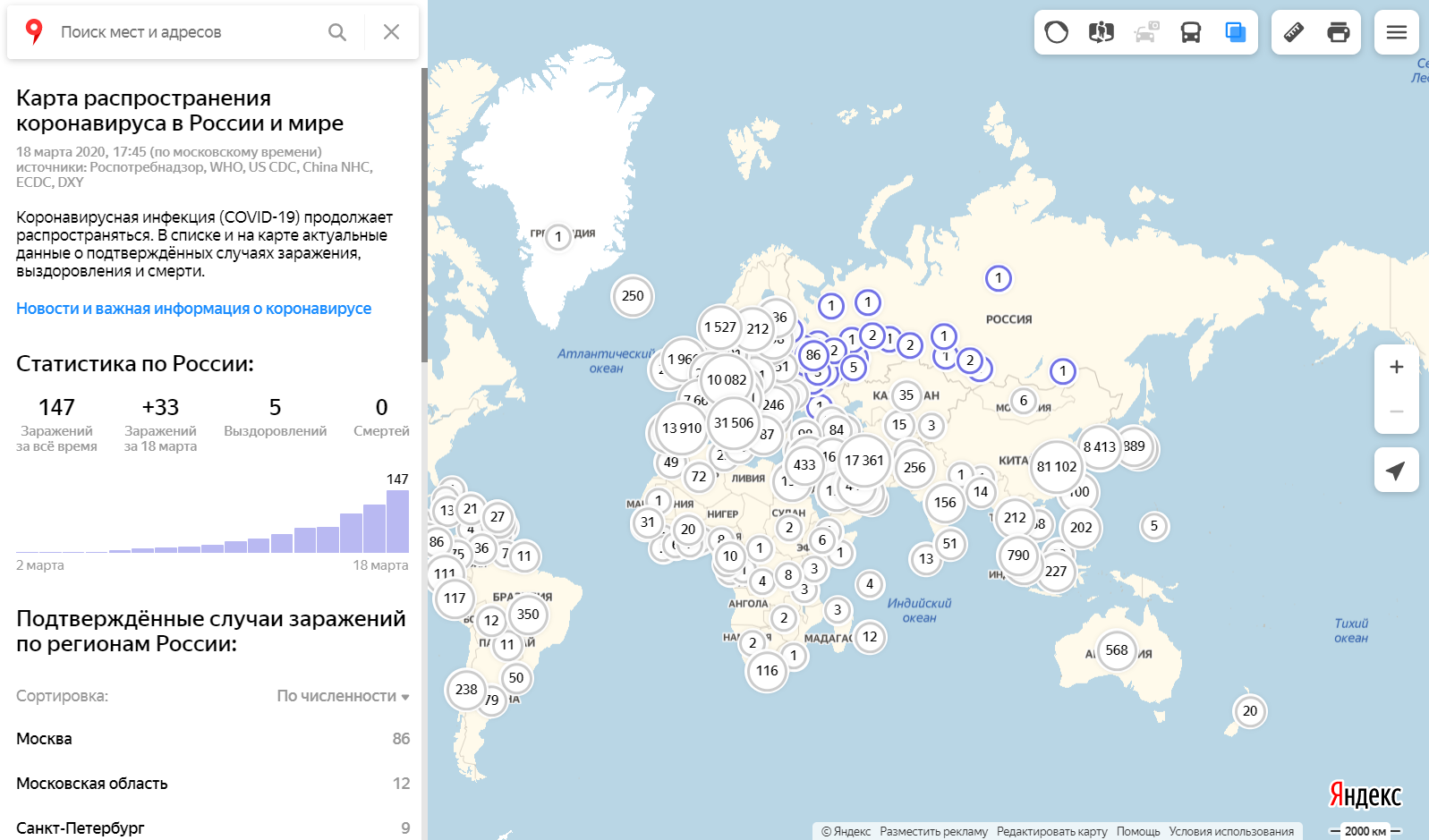Click the 156 India marker
The image size is (1429, 840).
(945, 503)
